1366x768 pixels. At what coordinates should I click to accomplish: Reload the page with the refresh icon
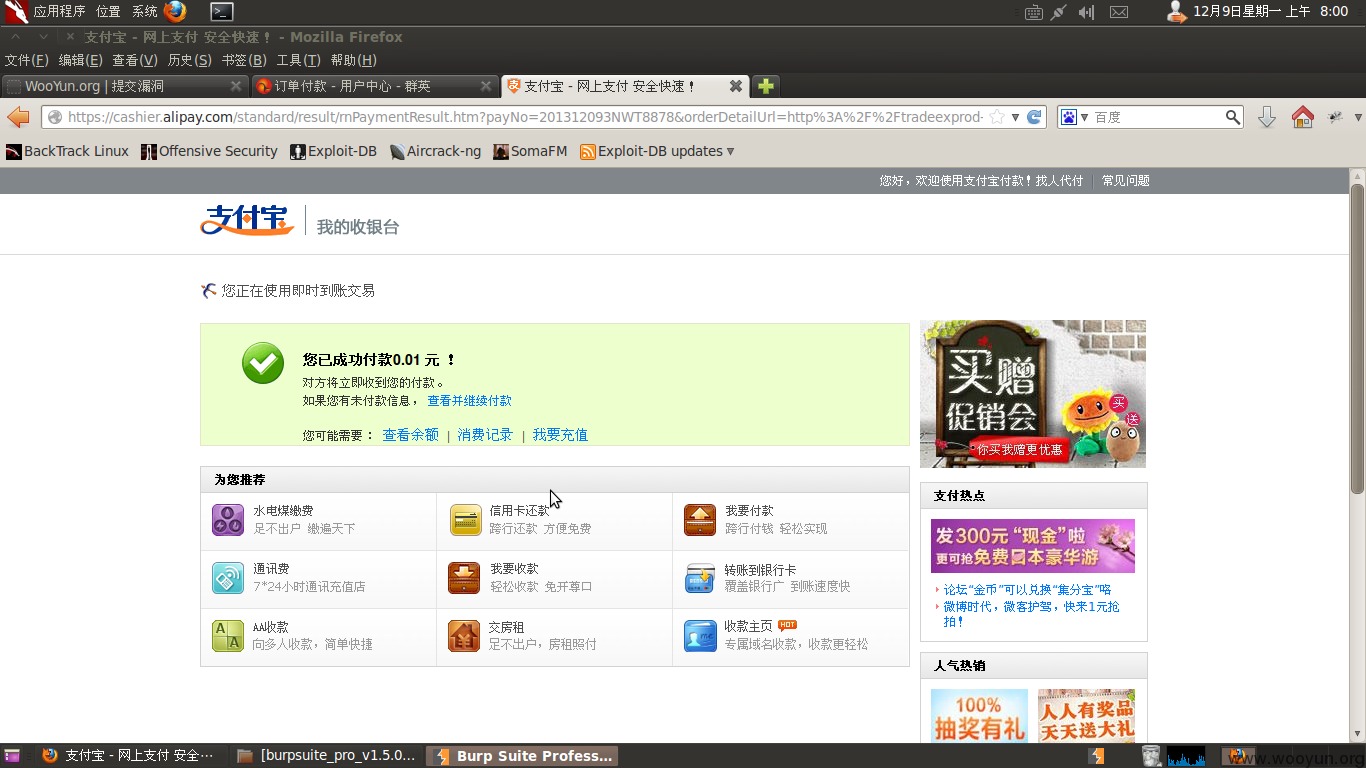click(1035, 117)
